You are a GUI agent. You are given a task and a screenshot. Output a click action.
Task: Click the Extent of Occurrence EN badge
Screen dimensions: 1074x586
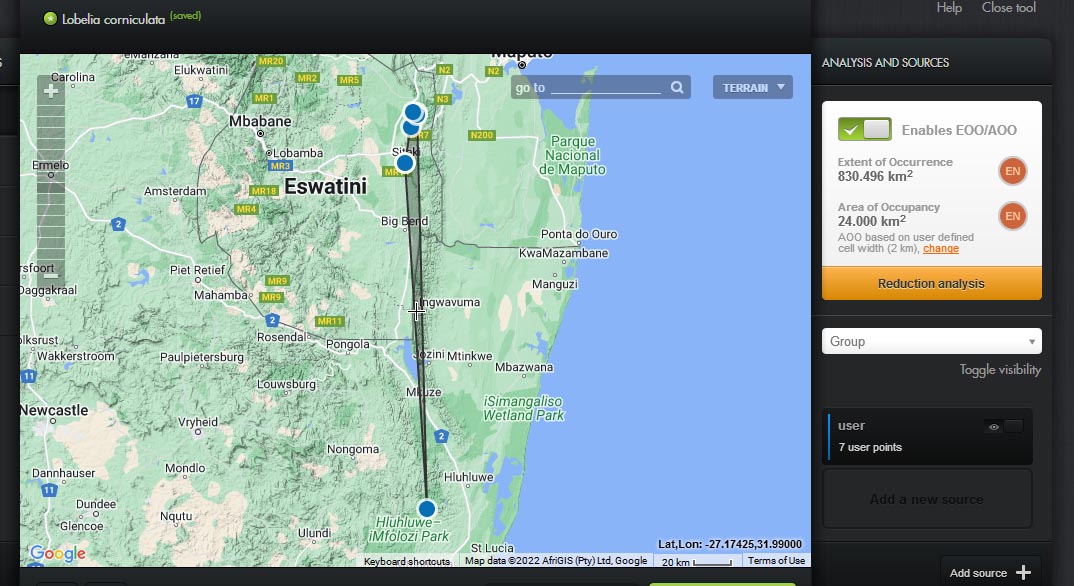(x=1012, y=171)
